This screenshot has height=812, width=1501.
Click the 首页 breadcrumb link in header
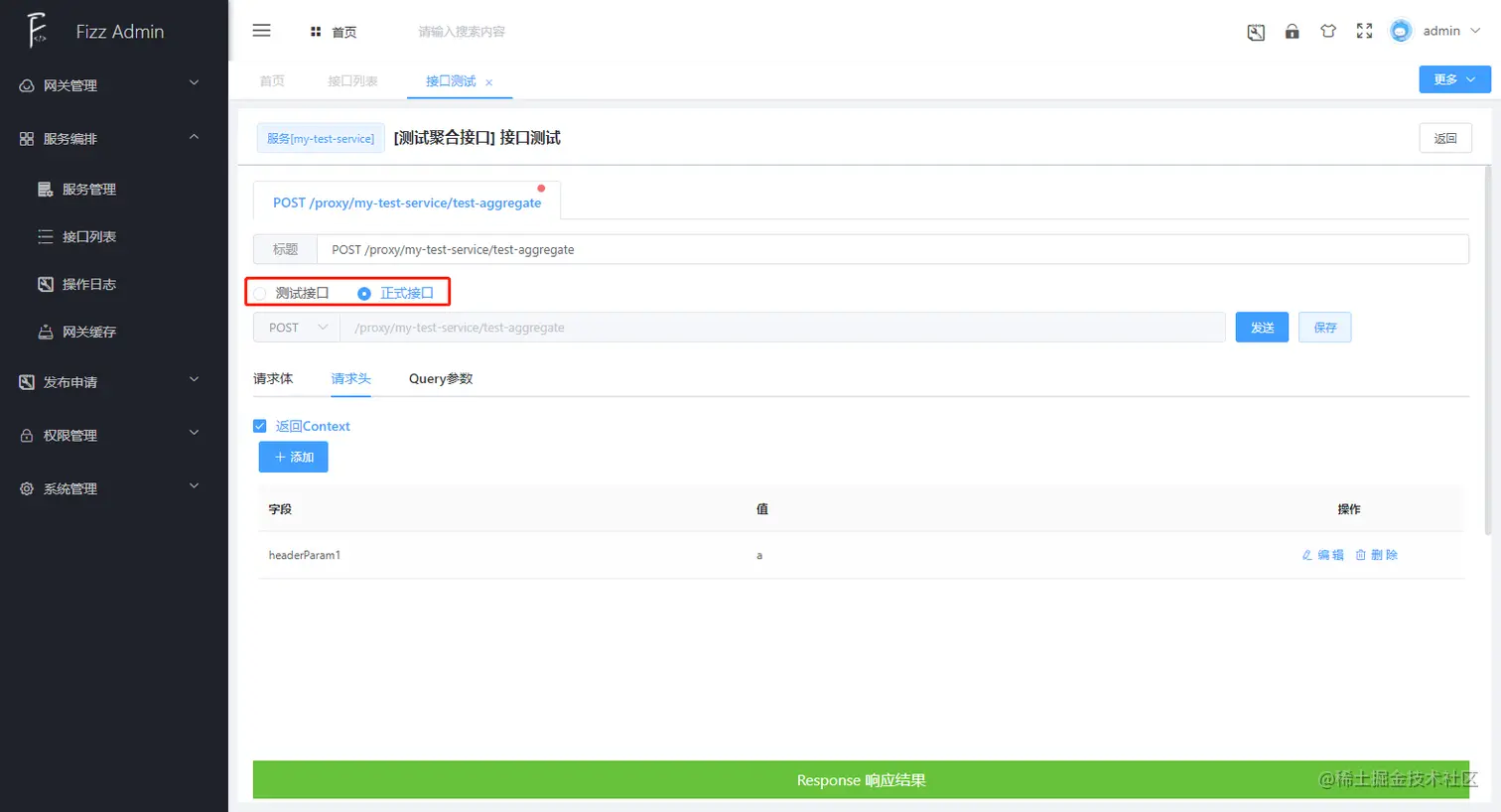[x=344, y=32]
